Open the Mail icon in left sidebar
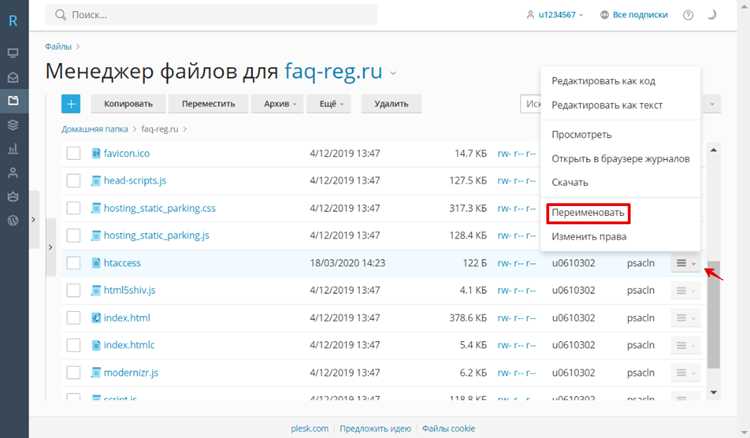 click(x=13, y=77)
